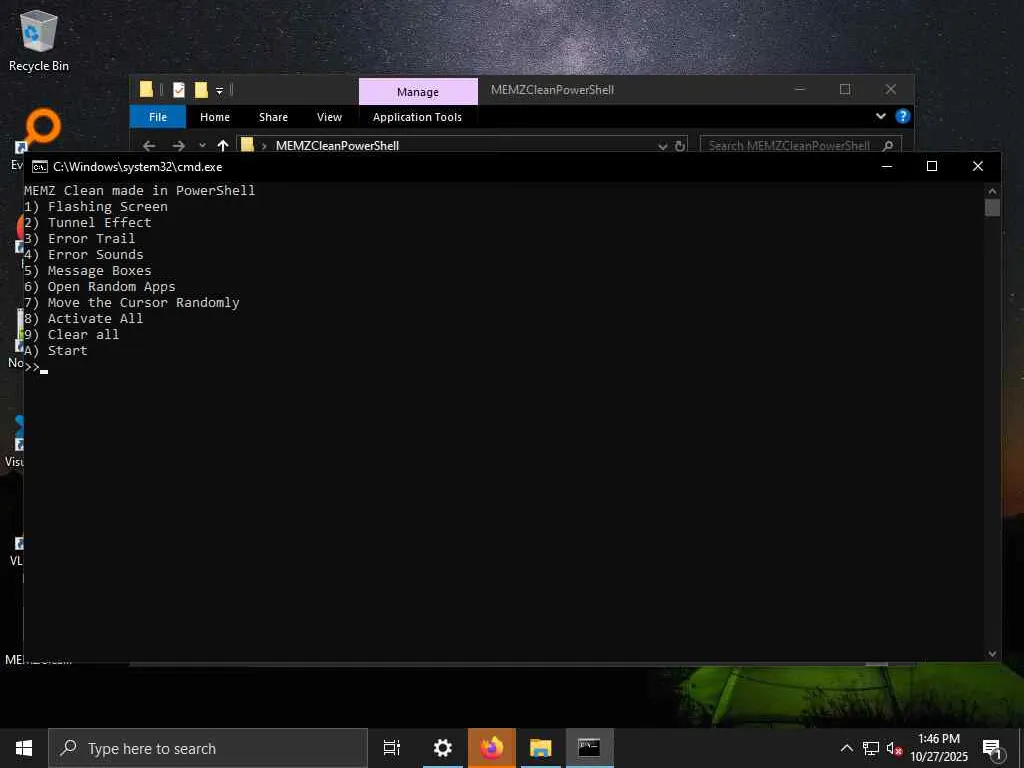Click the muted volume tray icon
1024x768 pixels.
tap(894, 749)
